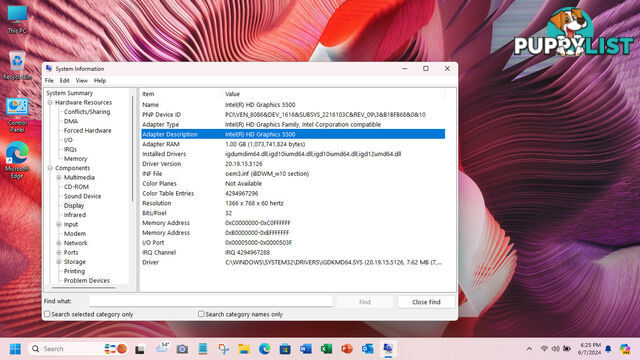640x360 pixels.
Task: Select DMA tree item
Action: pos(71,121)
